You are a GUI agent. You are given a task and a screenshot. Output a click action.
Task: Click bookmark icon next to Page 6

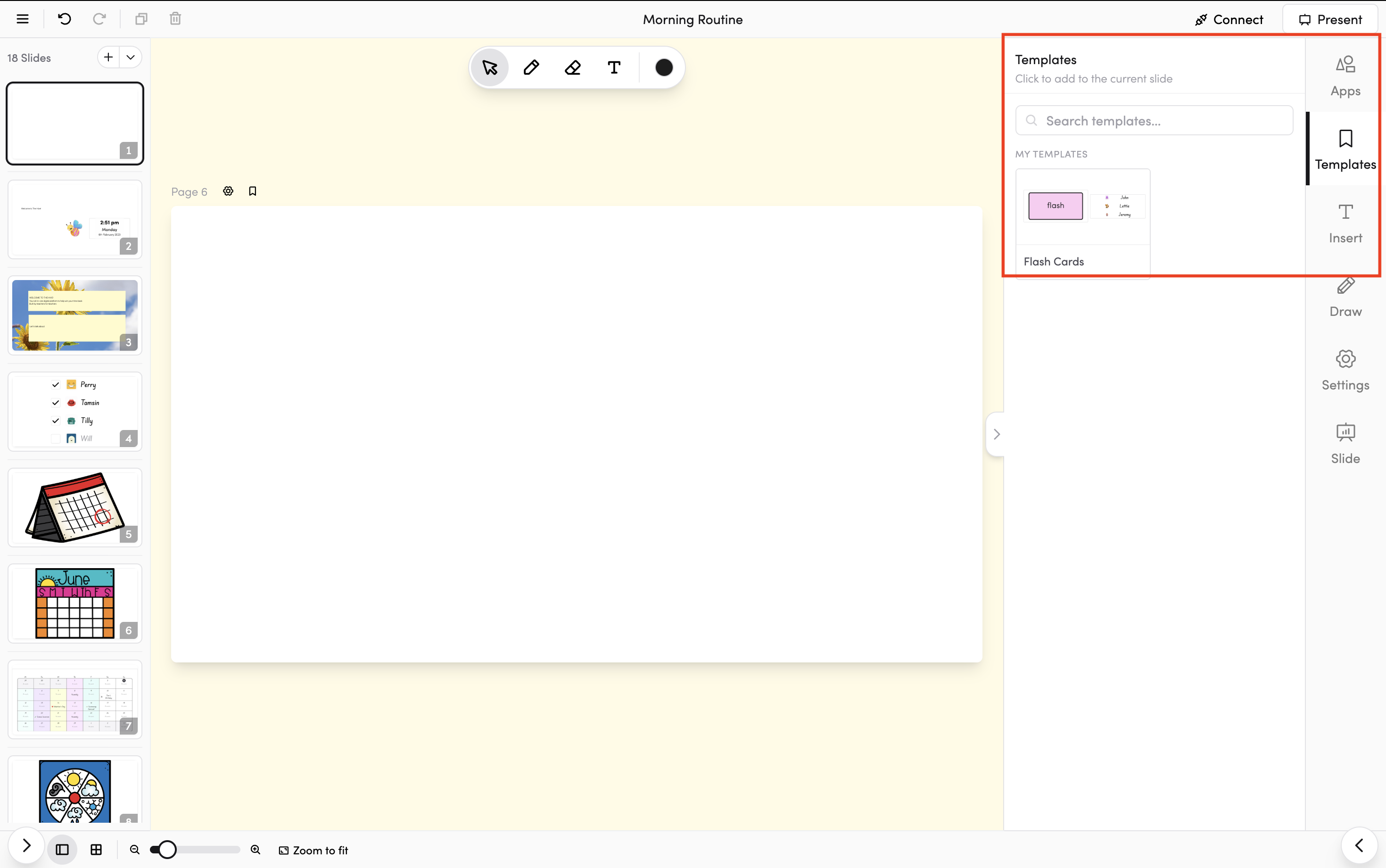(253, 191)
